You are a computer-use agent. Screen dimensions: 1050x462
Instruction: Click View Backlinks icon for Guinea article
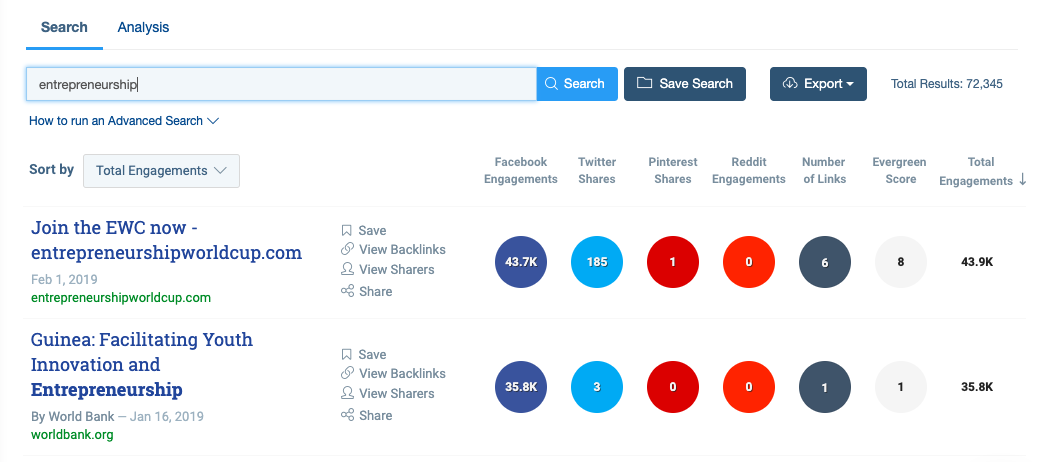[347, 373]
